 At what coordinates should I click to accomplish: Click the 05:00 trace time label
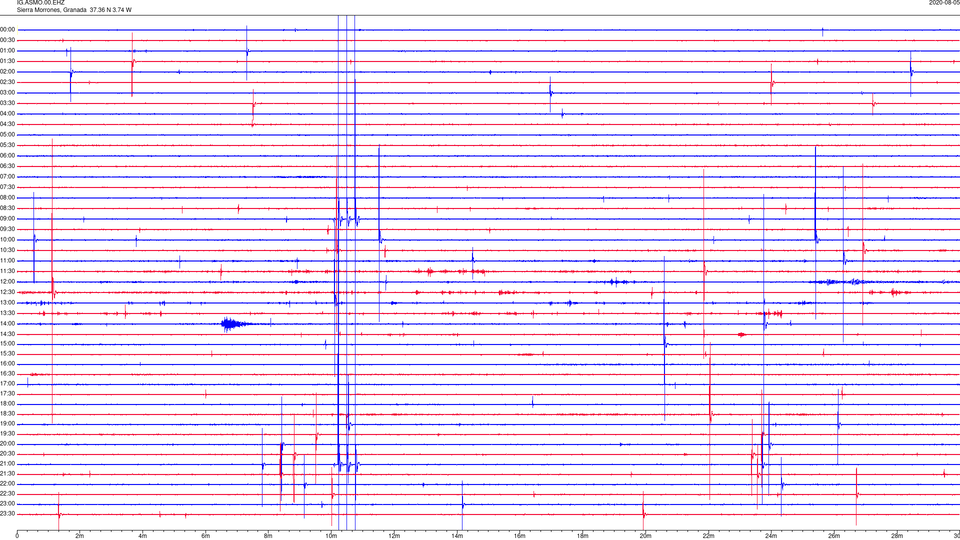8,134
